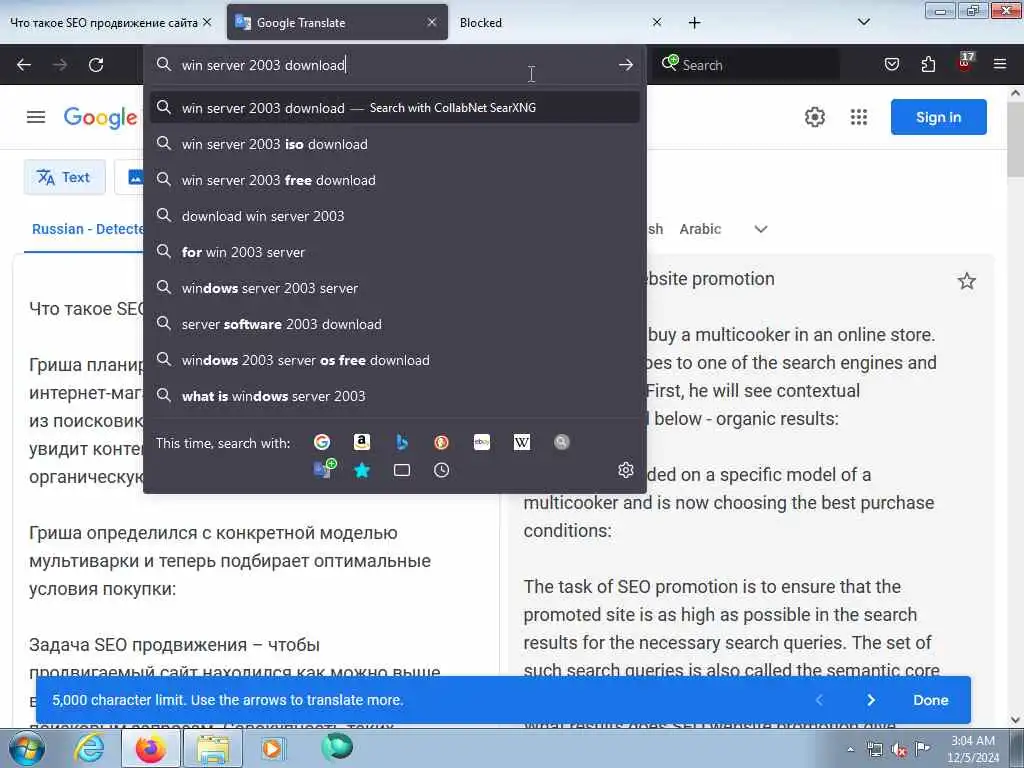Choose suggestion for win 2003 server
Viewport: 1024px width, 768px height.
pyautogui.click(x=394, y=252)
